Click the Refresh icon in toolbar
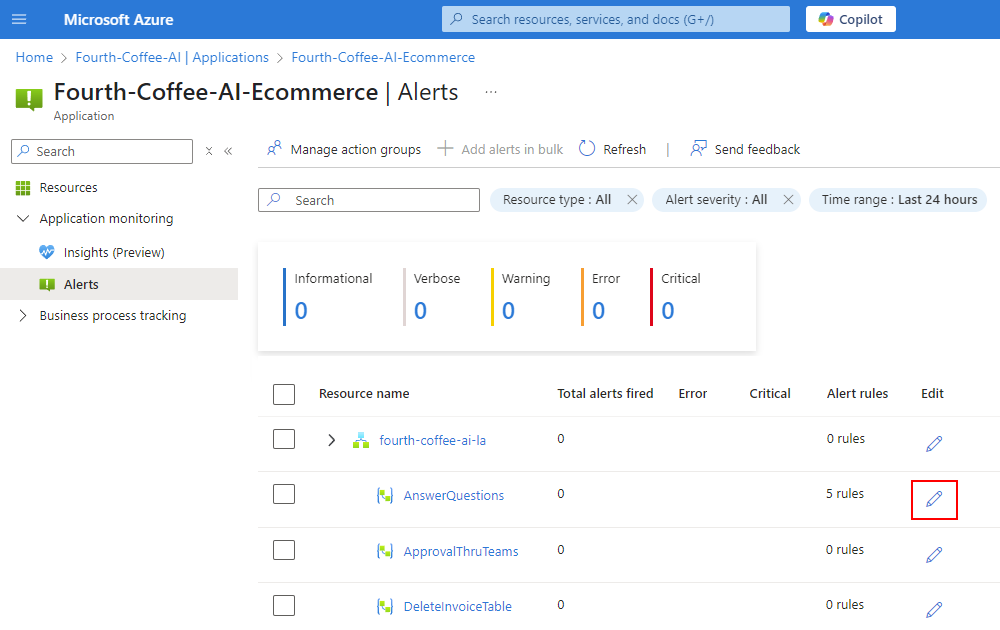 tap(587, 149)
